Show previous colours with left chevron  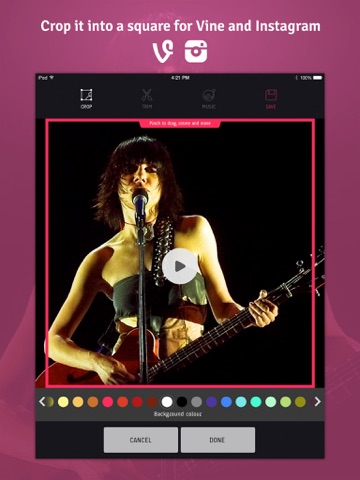(42, 402)
